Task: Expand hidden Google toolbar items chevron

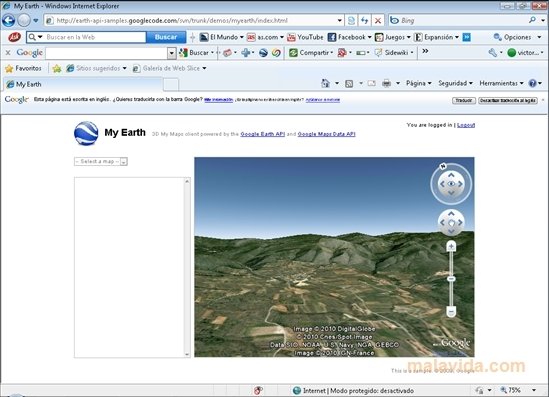Action: click(x=425, y=51)
